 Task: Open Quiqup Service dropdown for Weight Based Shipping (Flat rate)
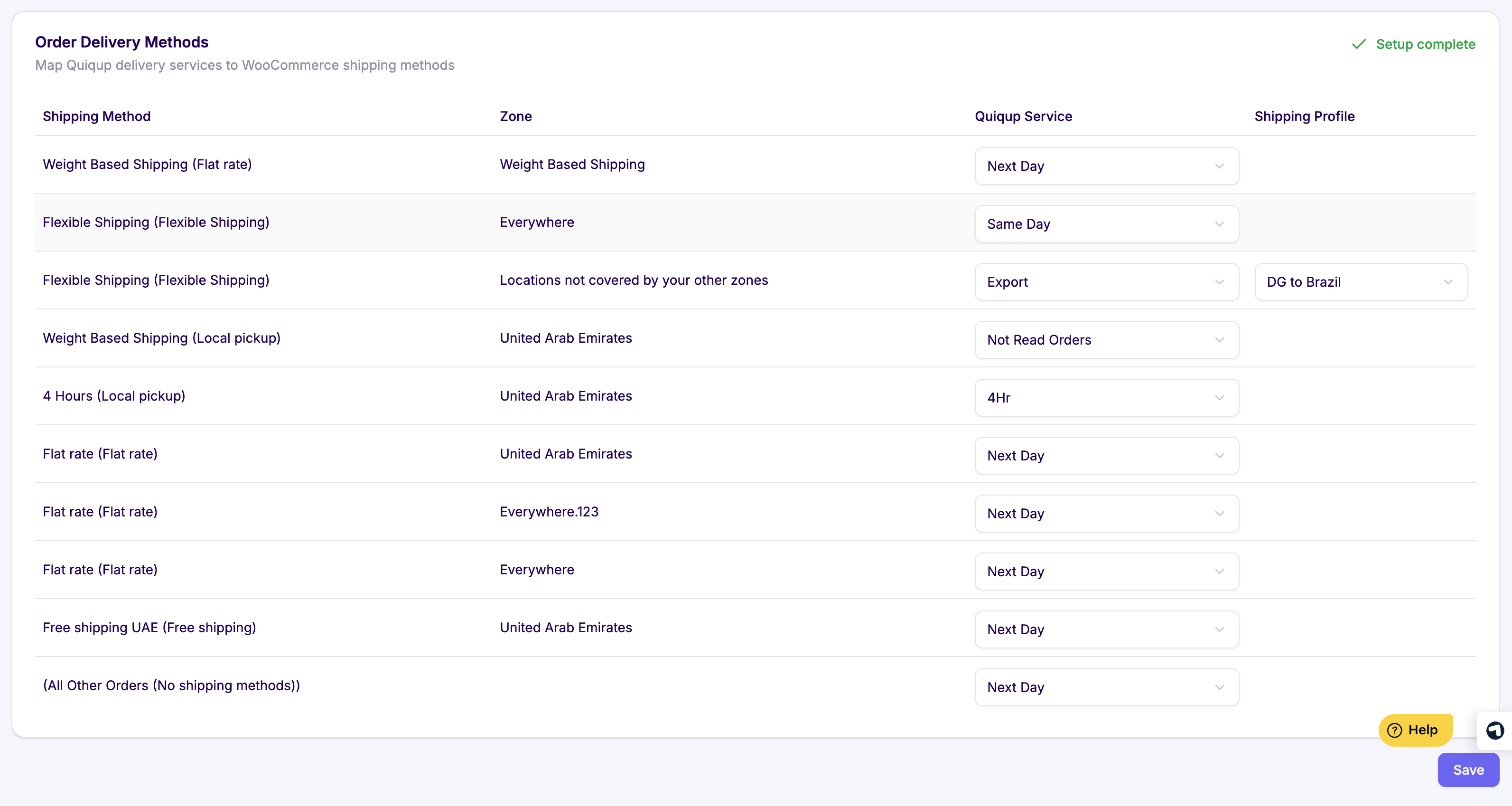click(x=1106, y=166)
